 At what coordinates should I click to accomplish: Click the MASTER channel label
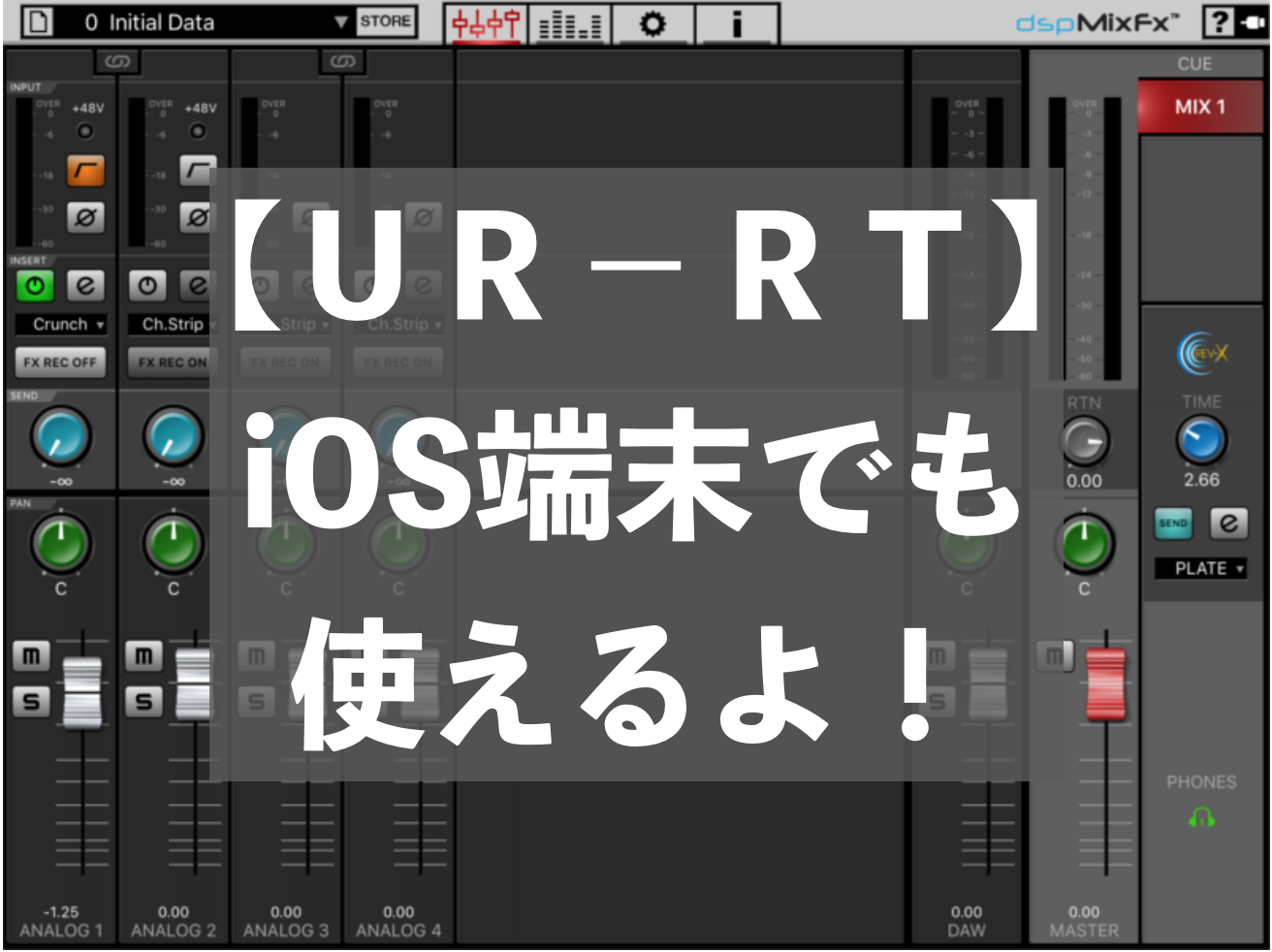1084,931
